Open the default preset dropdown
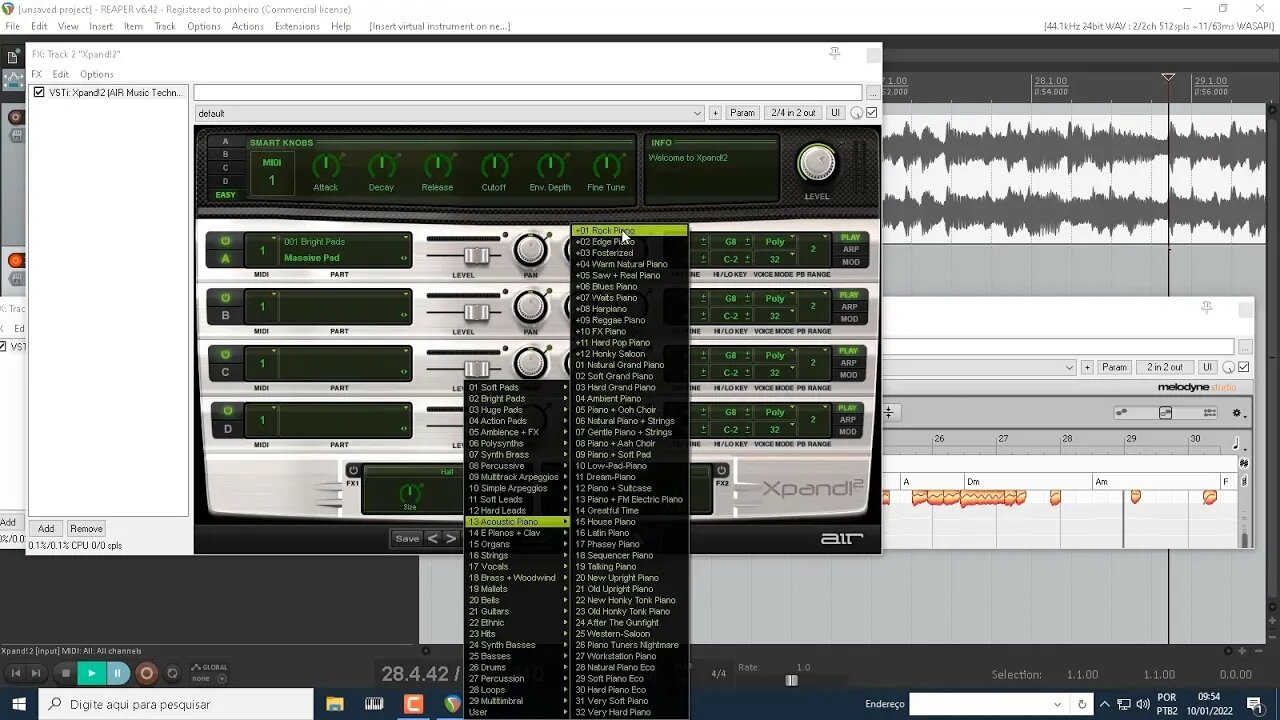1280x720 pixels. (450, 113)
